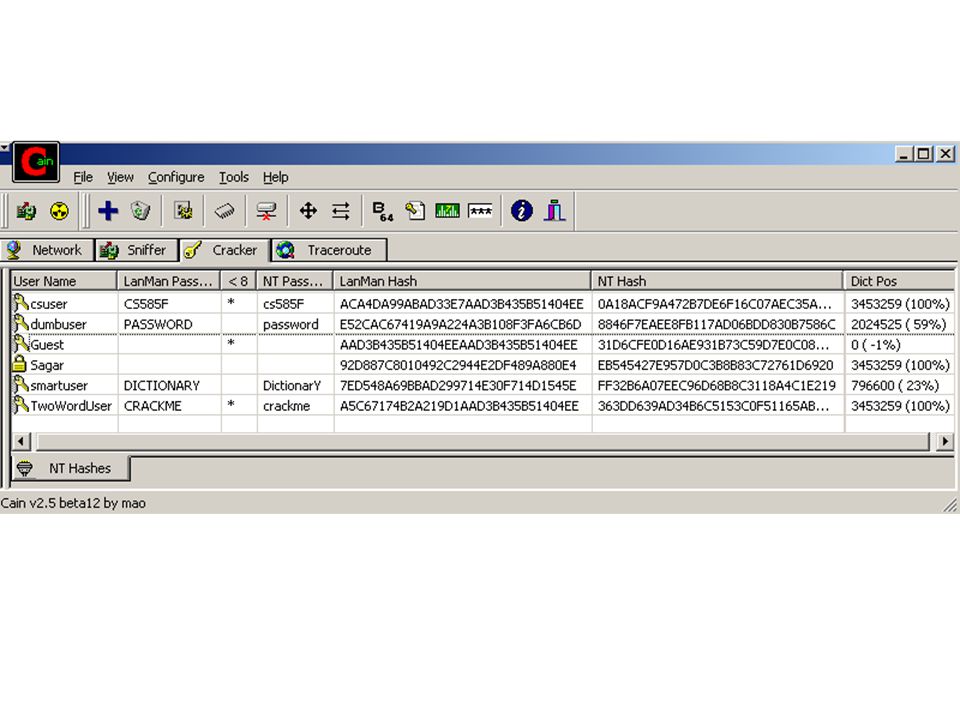Sort by the NT Hash column header
The image size is (960, 720).
click(717, 282)
